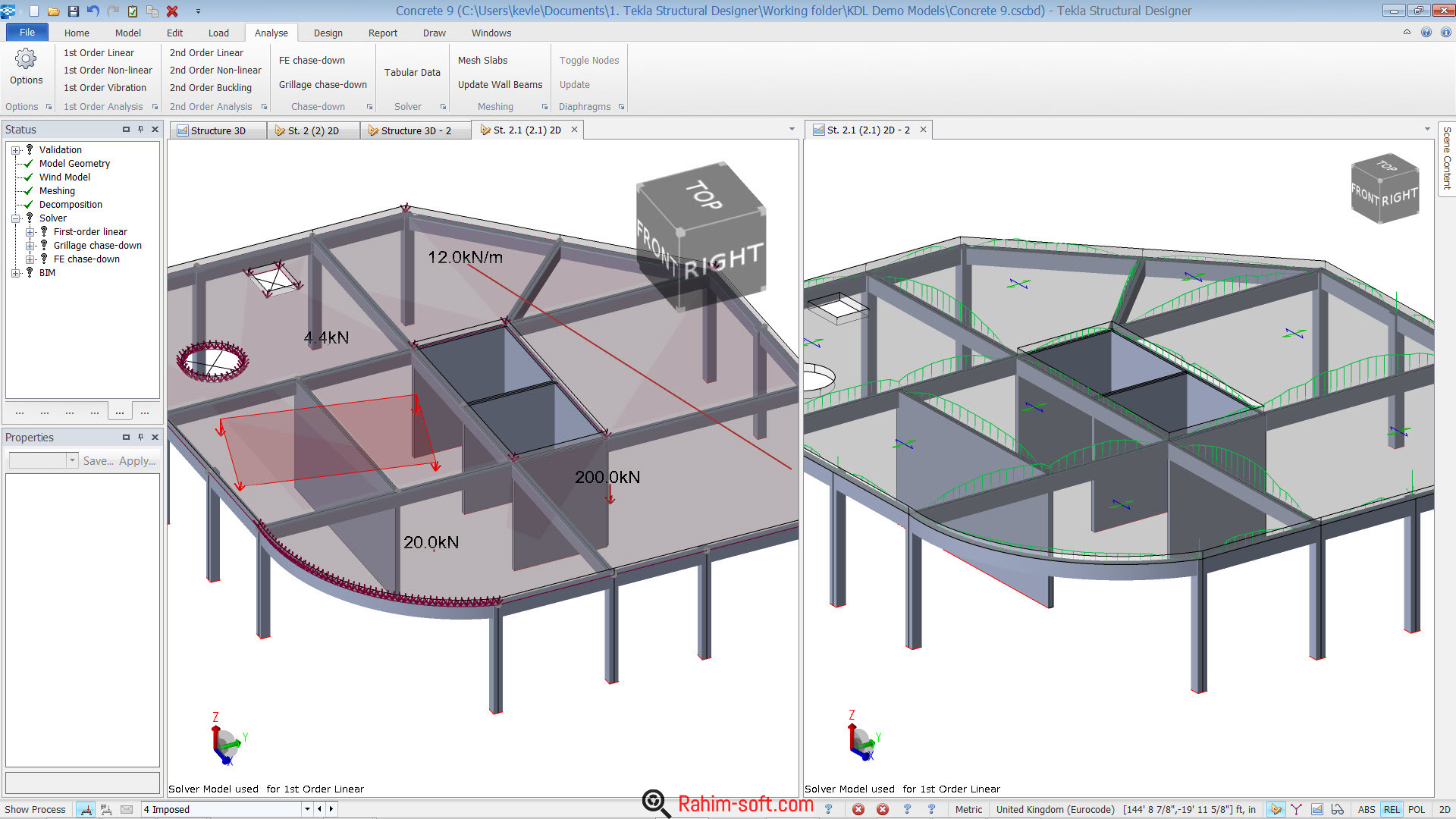The image size is (1456, 819).
Task: Click the Undo arrow icon
Action: (93, 11)
